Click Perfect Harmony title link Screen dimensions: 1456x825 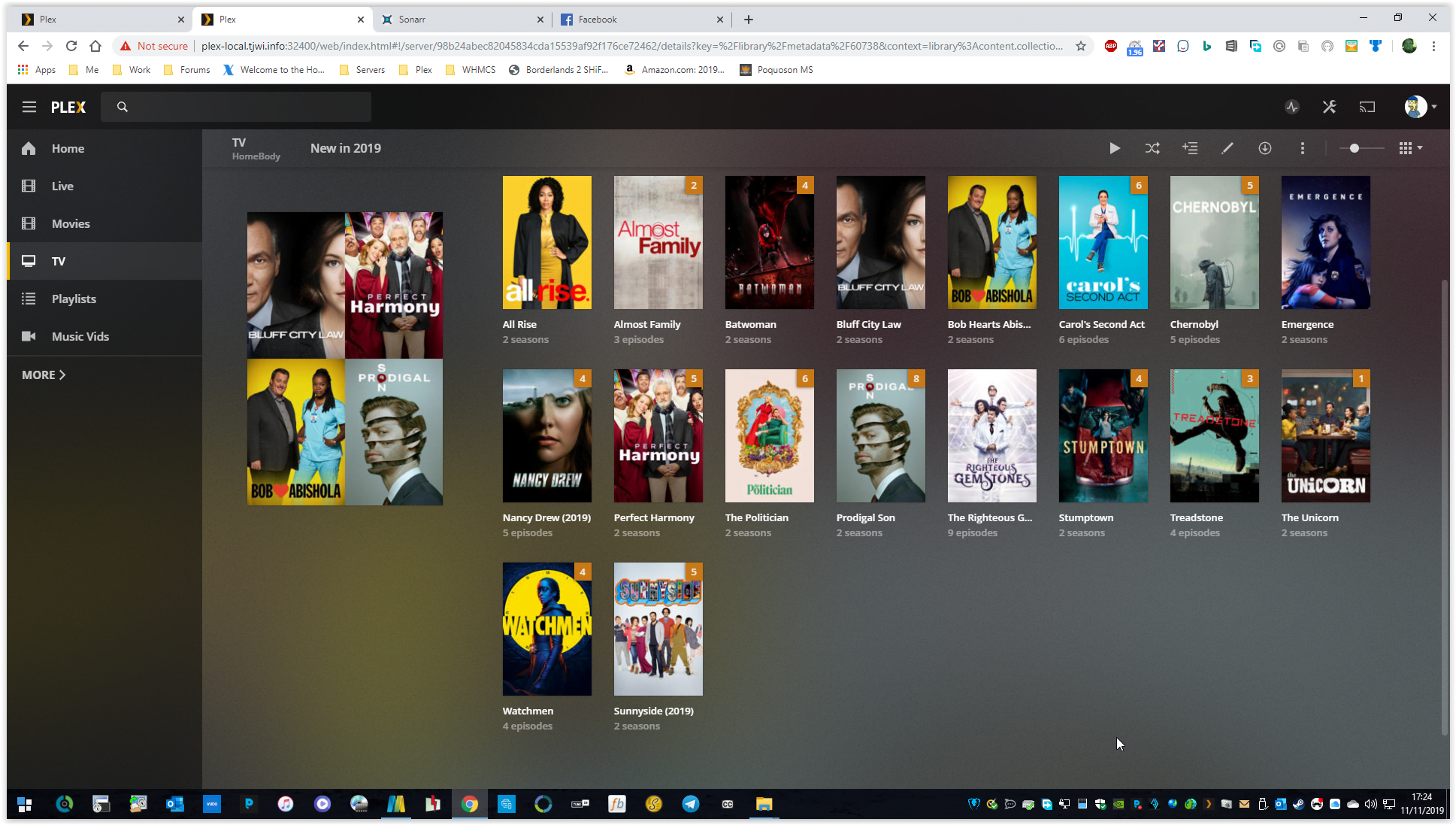tap(654, 517)
